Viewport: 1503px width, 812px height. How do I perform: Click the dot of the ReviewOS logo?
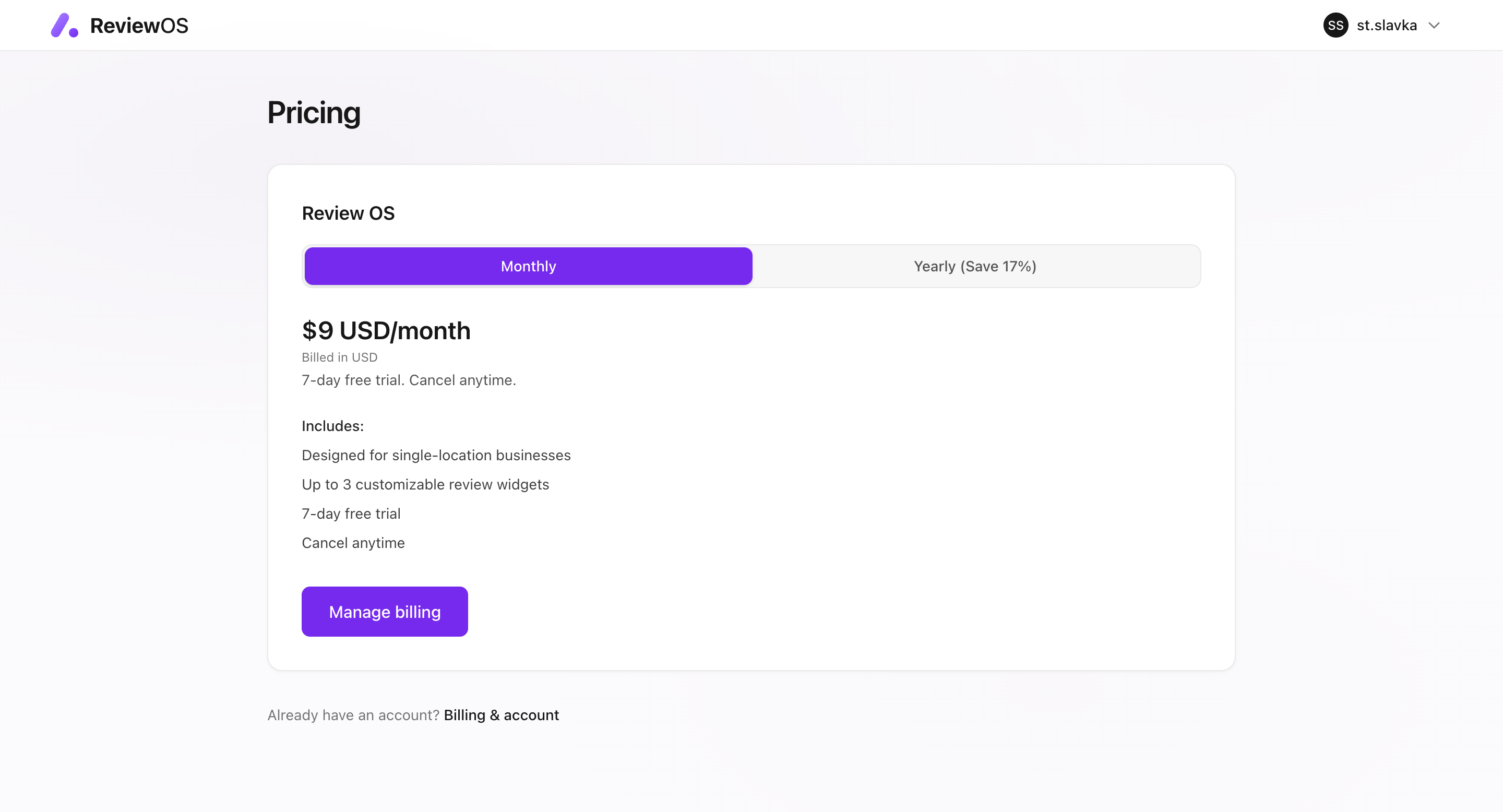click(x=73, y=34)
